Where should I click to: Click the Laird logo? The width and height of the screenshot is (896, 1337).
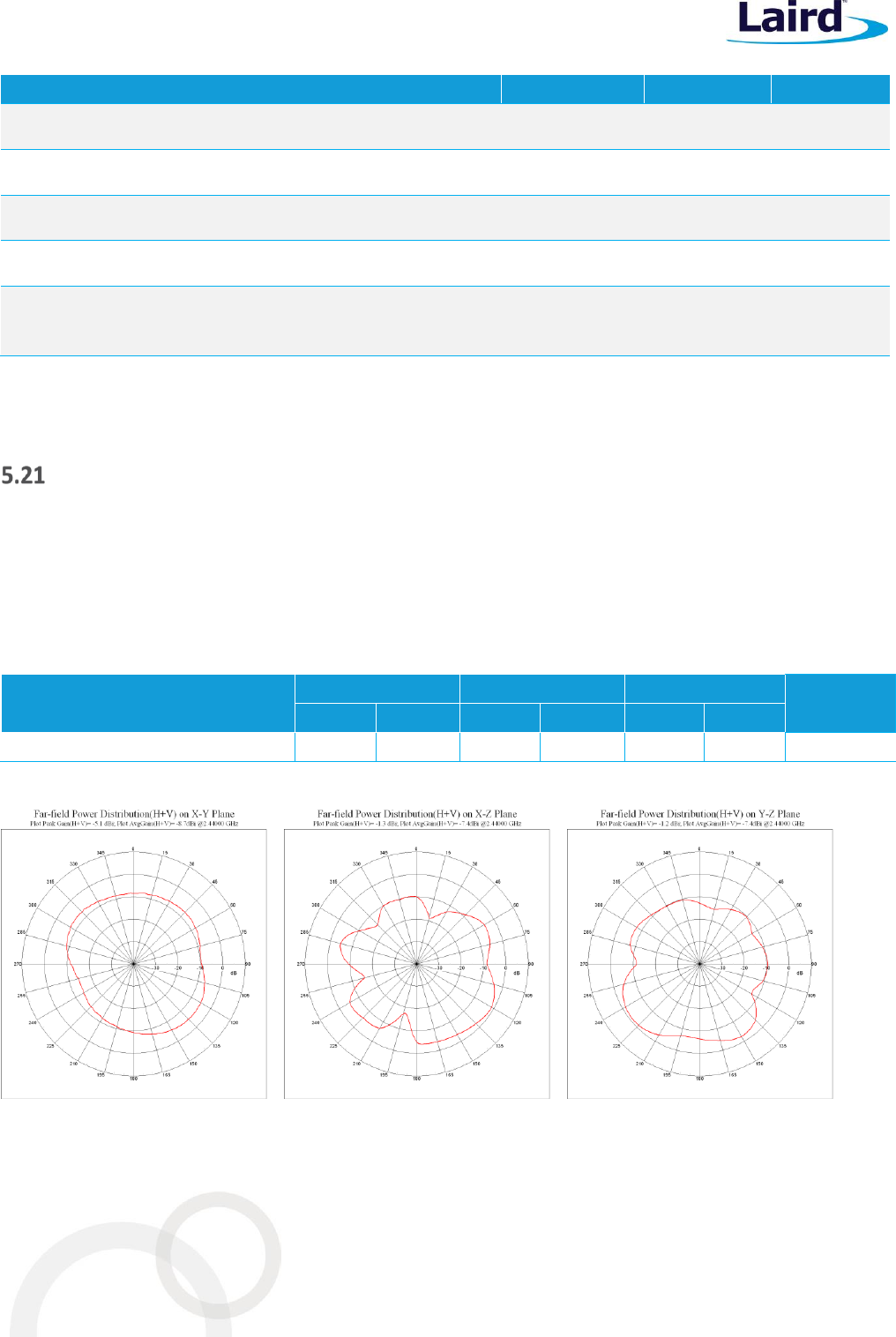tap(807, 22)
